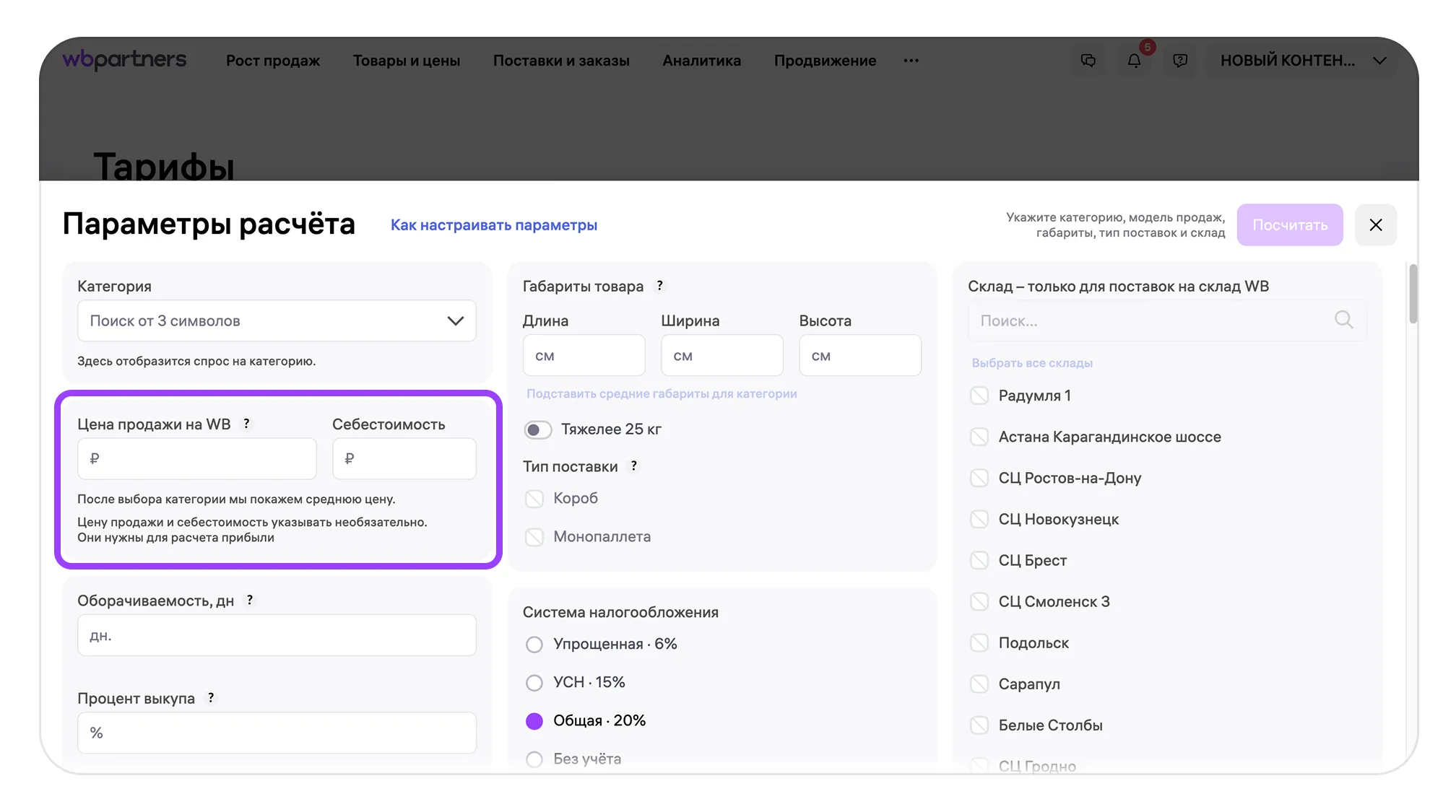
Task: Check the СЦ Ростов-на-Дону warehouse
Action: pos(979,478)
